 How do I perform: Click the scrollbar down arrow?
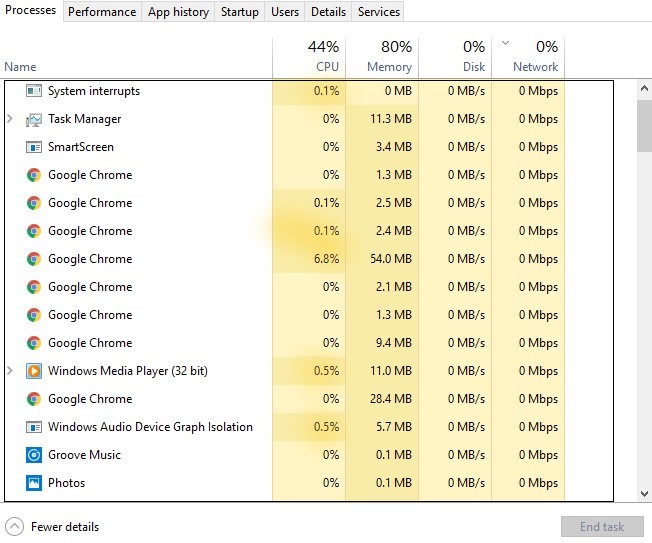644,494
